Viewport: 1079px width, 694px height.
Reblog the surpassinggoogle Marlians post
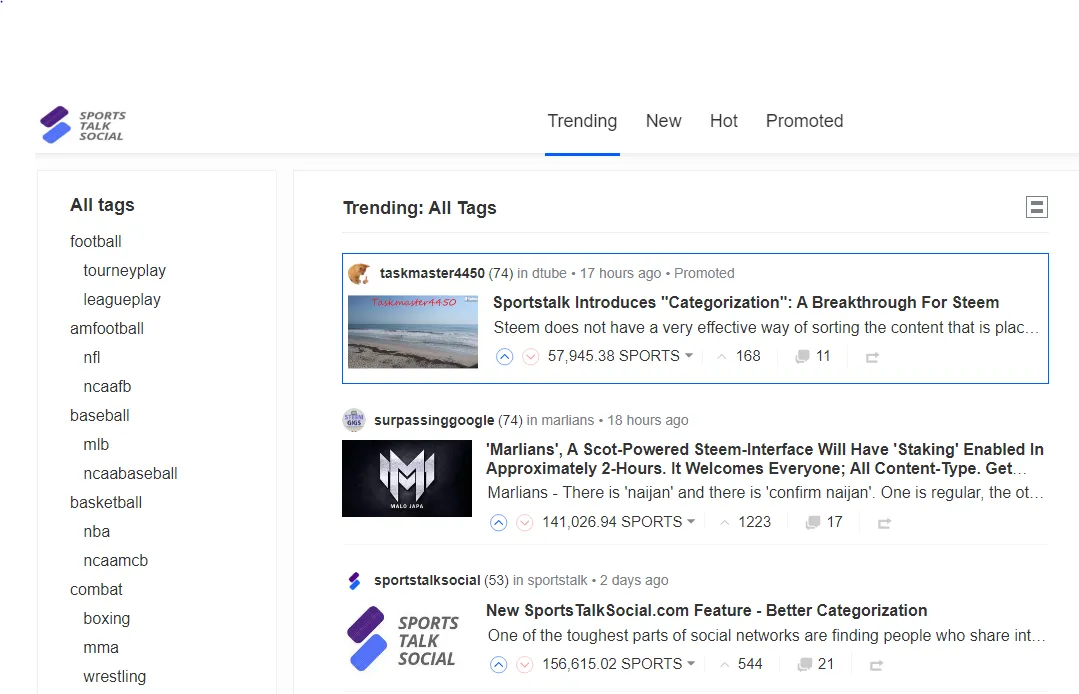click(x=884, y=523)
